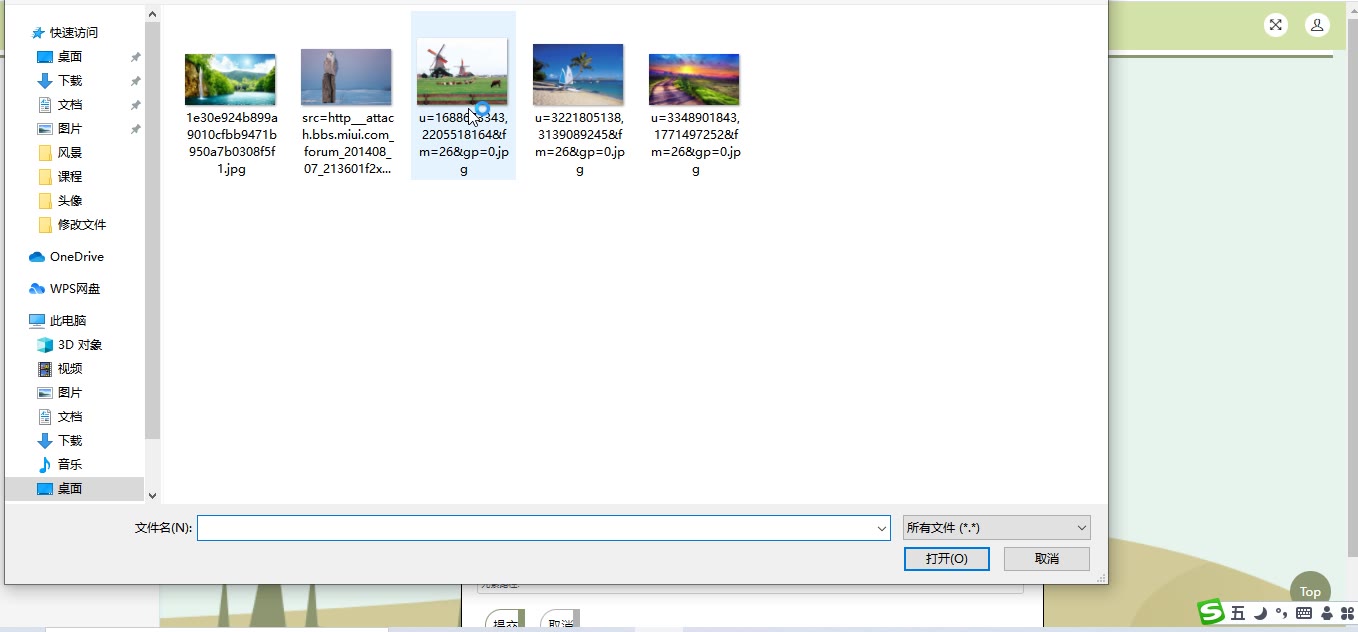The width and height of the screenshot is (1358, 632).
Task: Click the fullscreen expand icon on the webpage
Action: click(x=1275, y=26)
